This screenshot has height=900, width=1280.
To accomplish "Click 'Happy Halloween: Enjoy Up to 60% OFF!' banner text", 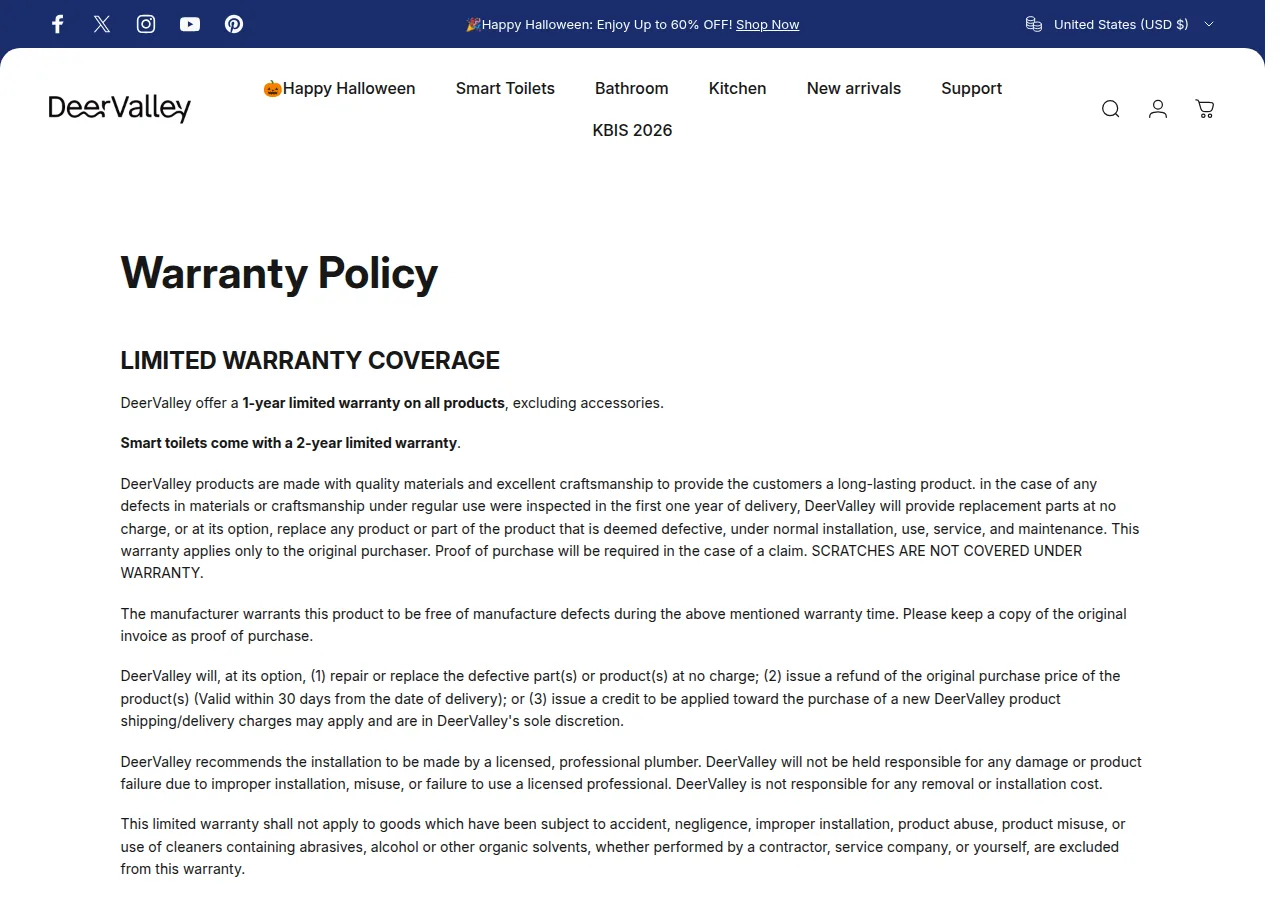I will tap(599, 24).
